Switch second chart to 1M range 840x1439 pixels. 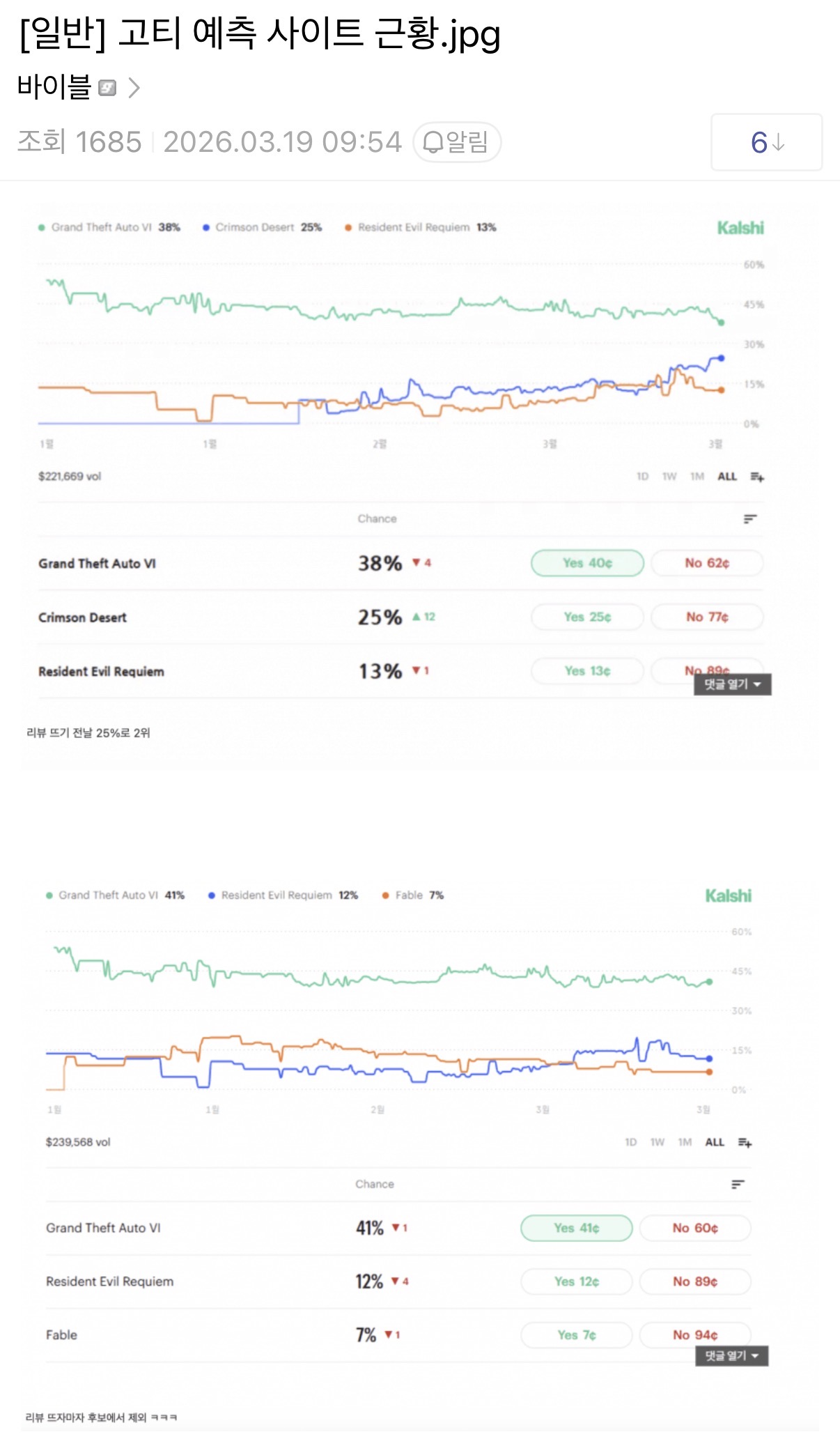[x=685, y=1142]
